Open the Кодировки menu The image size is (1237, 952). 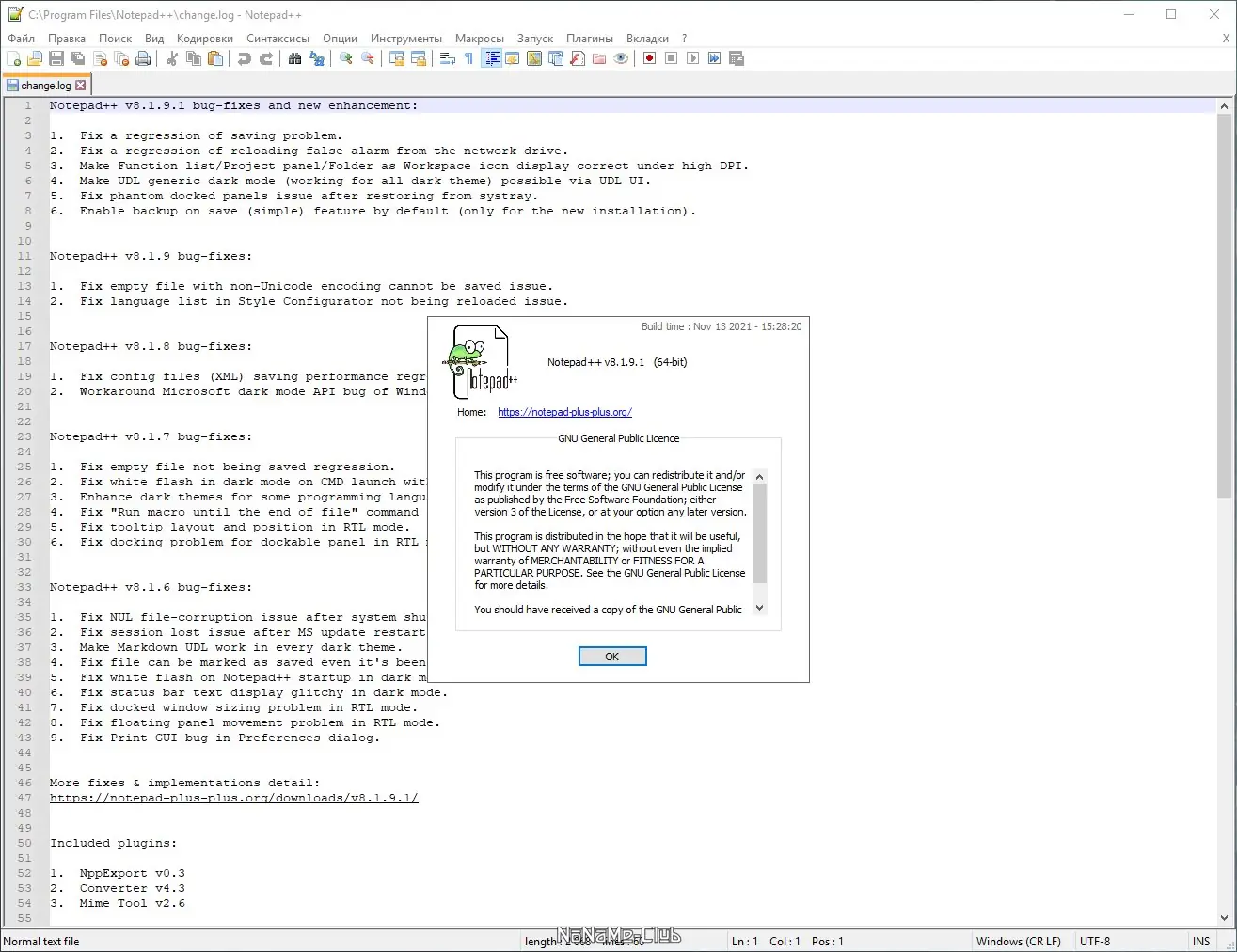pyautogui.click(x=205, y=39)
